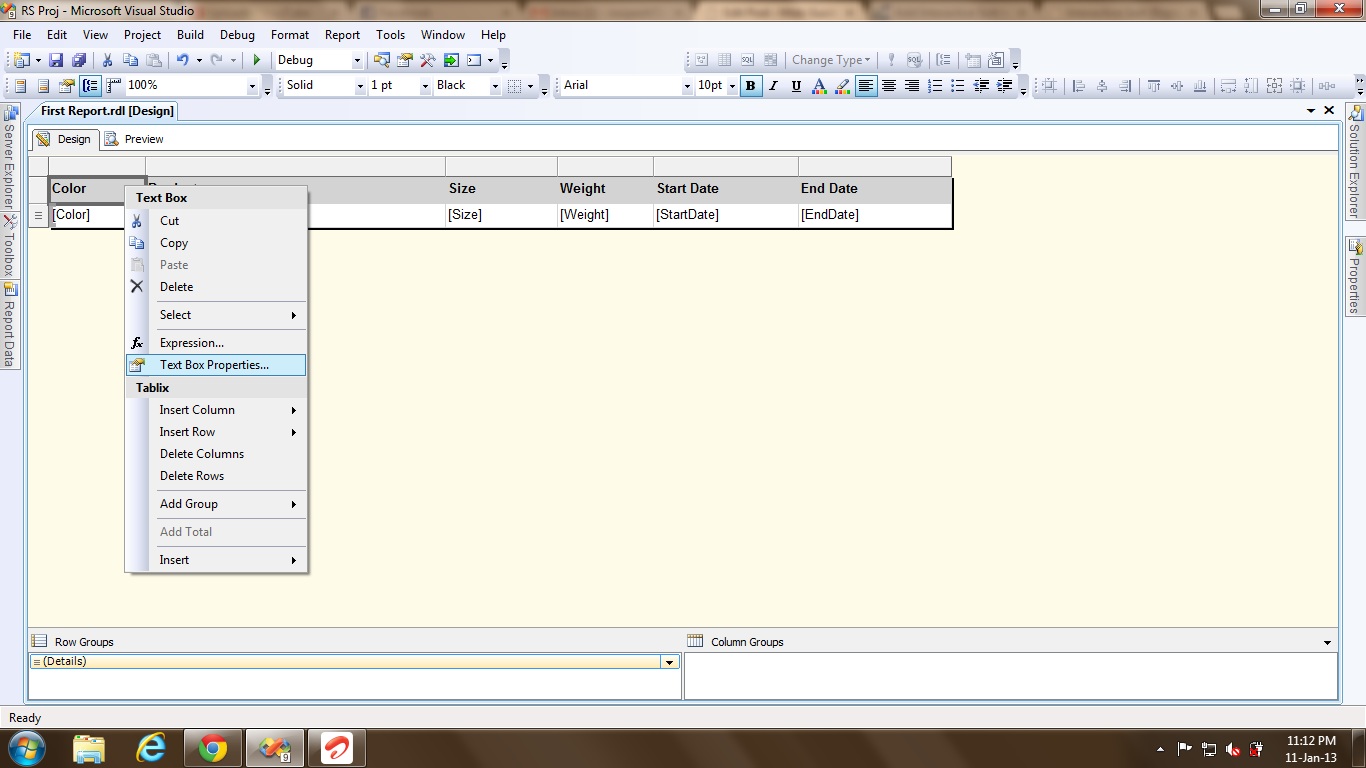Open the (Details) row group dropdown arrow
1366x768 pixels.
tap(669, 662)
